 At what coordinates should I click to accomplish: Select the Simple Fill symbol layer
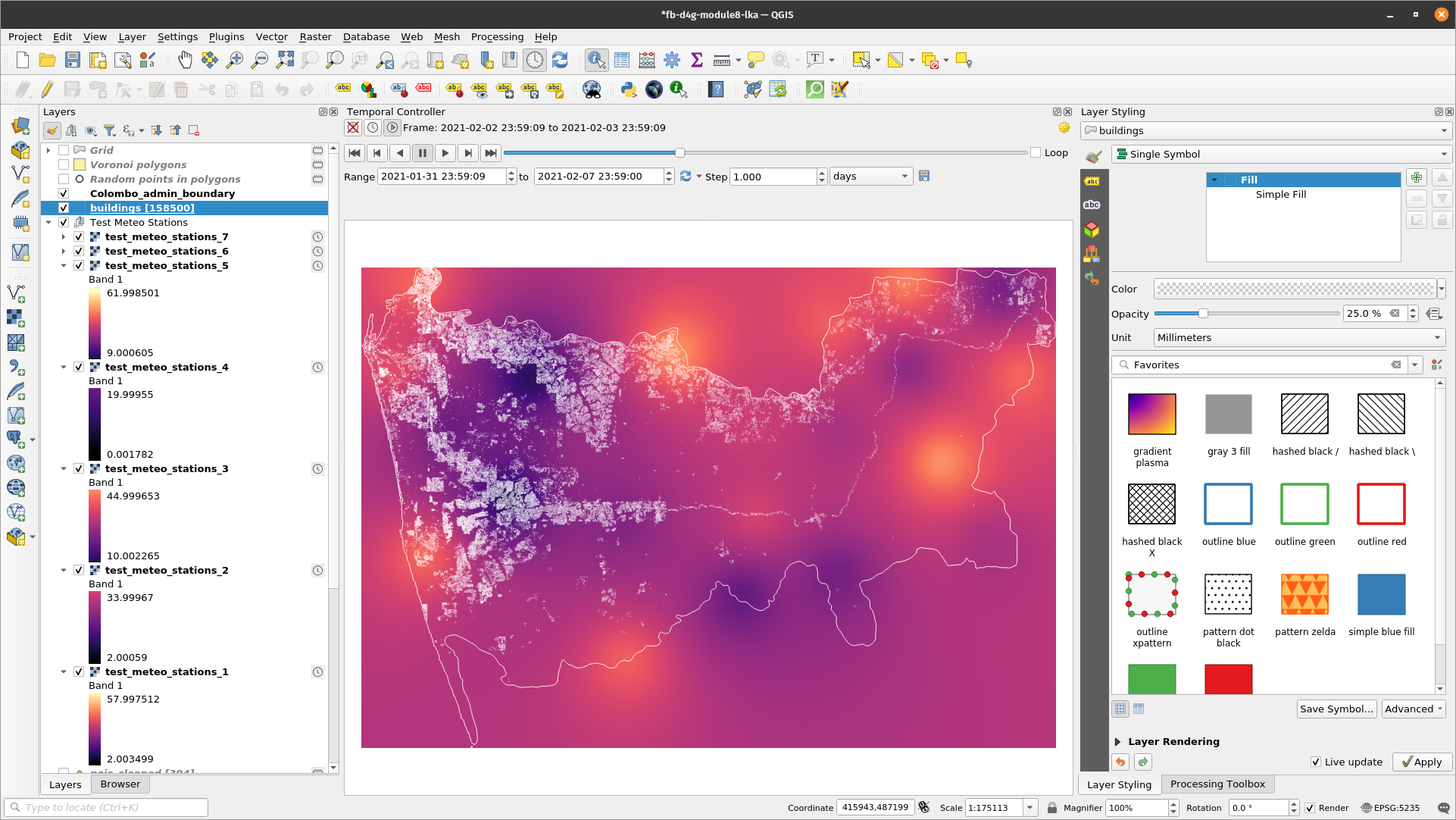1280,194
